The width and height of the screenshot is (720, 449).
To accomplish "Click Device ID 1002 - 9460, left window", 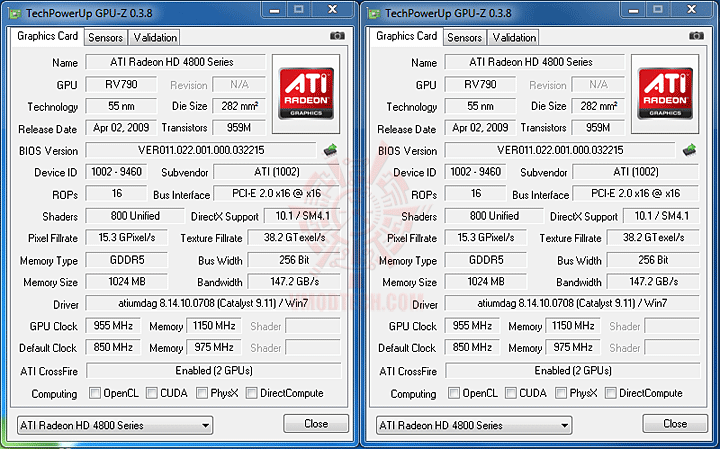I will click(116, 172).
